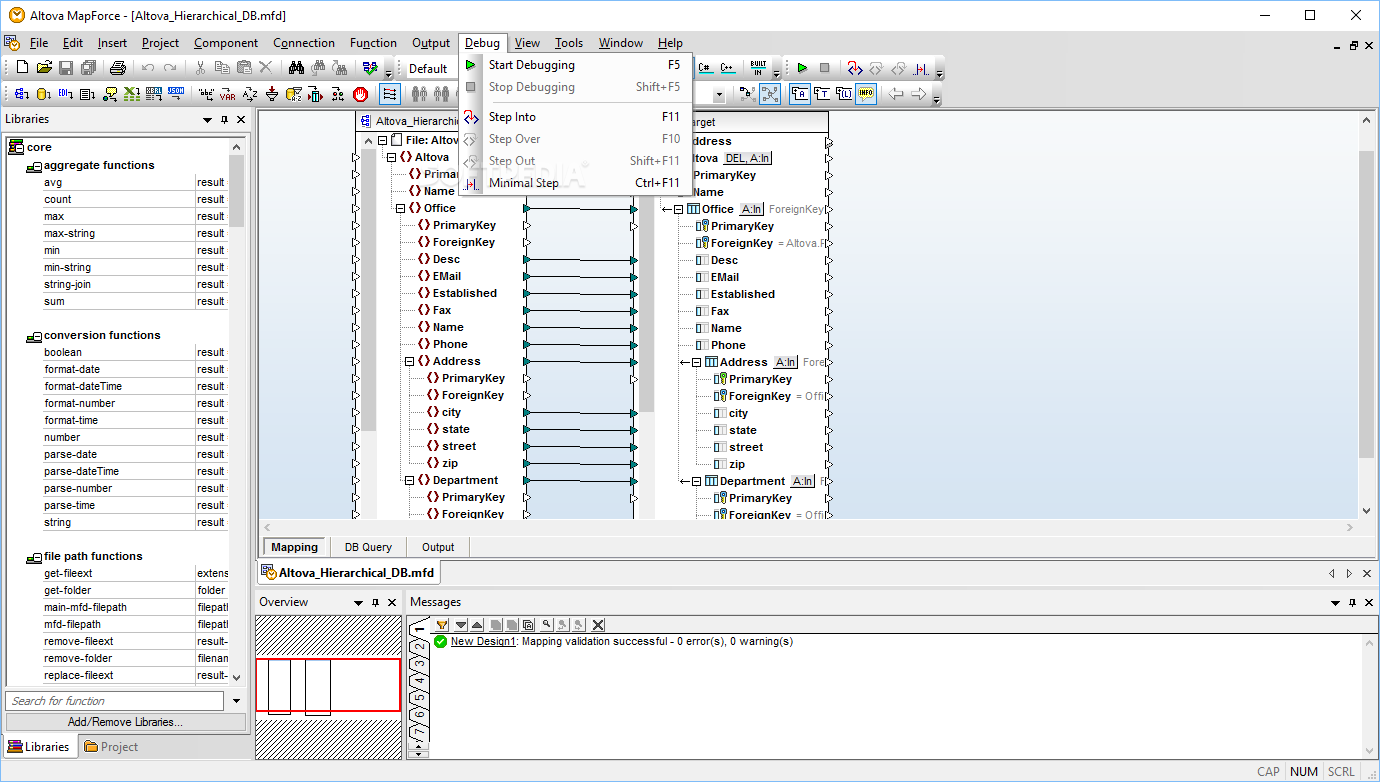Switch to the Output tab
The height and width of the screenshot is (782, 1380).
[438, 547]
